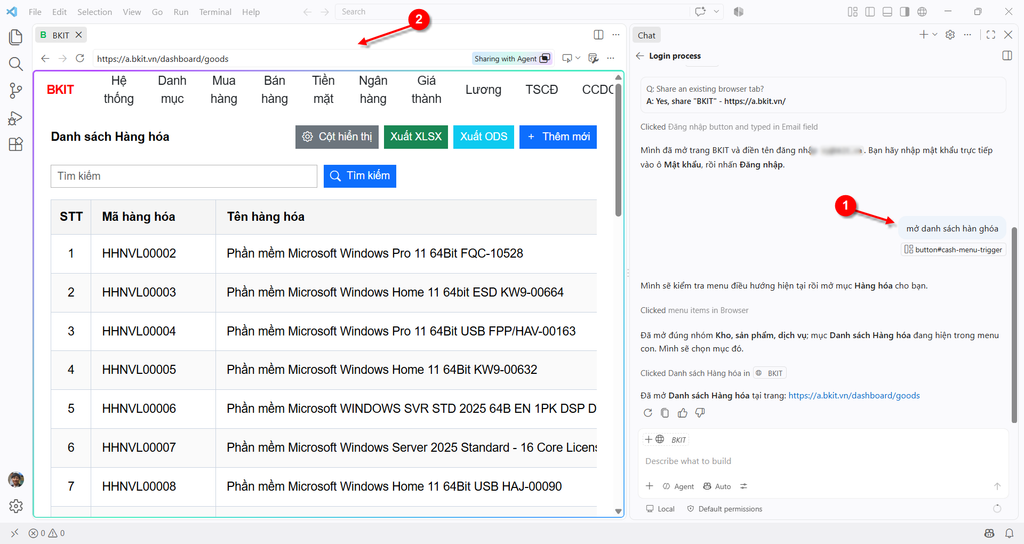
Task: Close the BKIT editor tab
Action: [x=78, y=35]
